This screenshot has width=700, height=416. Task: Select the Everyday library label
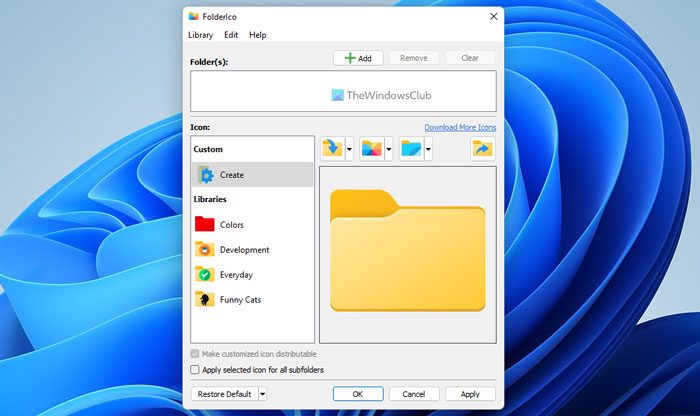click(x=236, y=275)
